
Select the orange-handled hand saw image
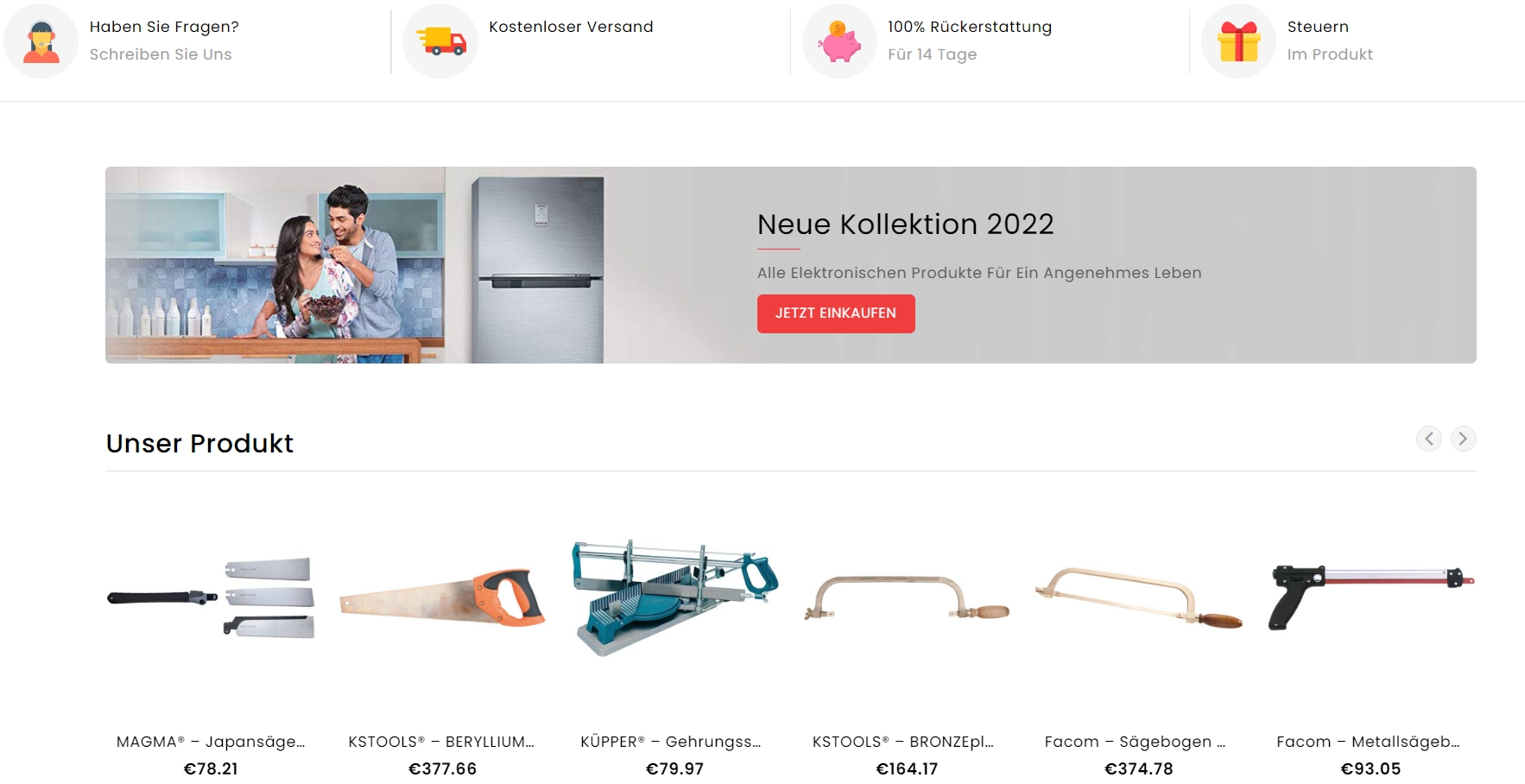[x=442, y=596]
